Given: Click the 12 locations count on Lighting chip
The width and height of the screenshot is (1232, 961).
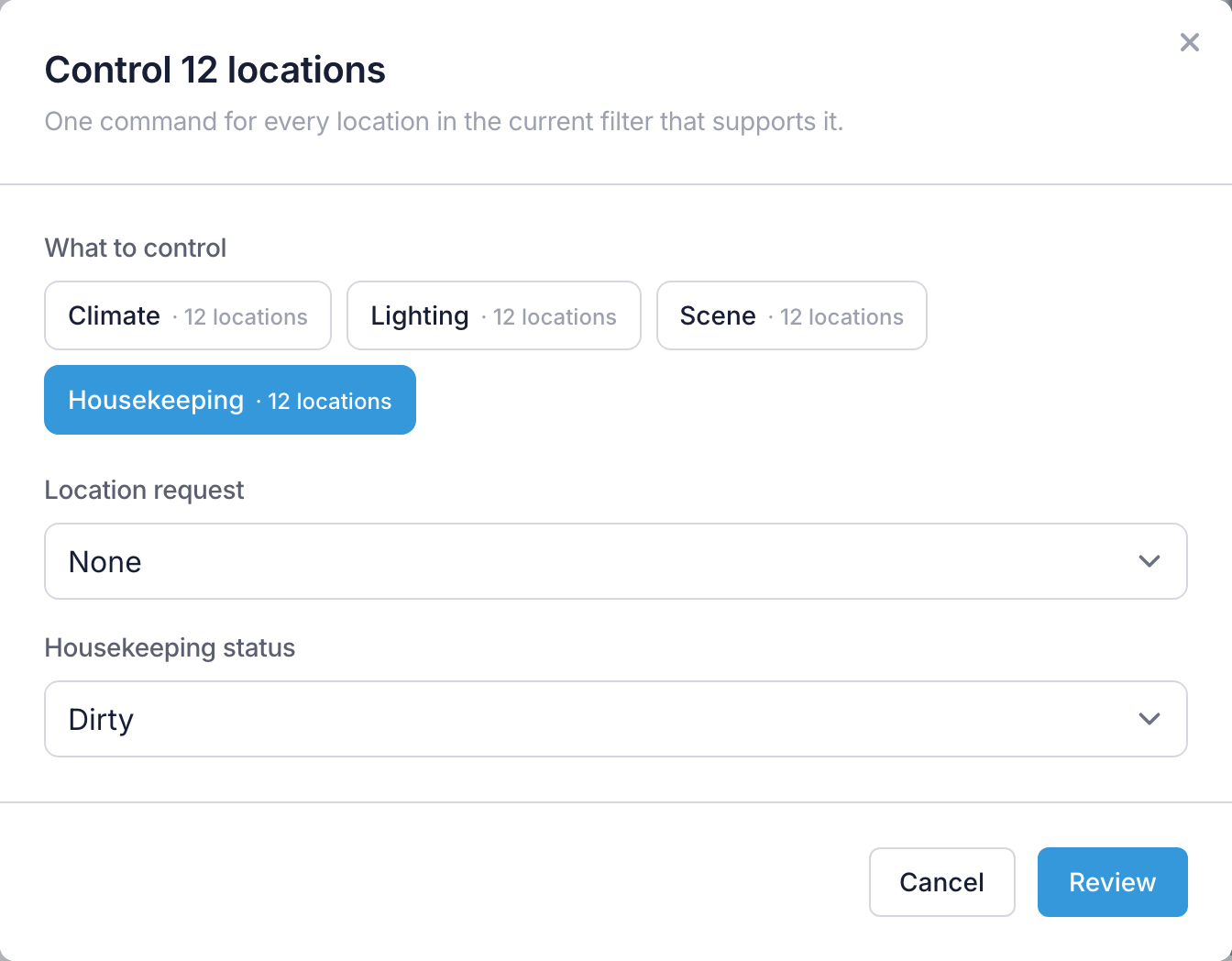Looking at the screenshot, I should [555, 317].
